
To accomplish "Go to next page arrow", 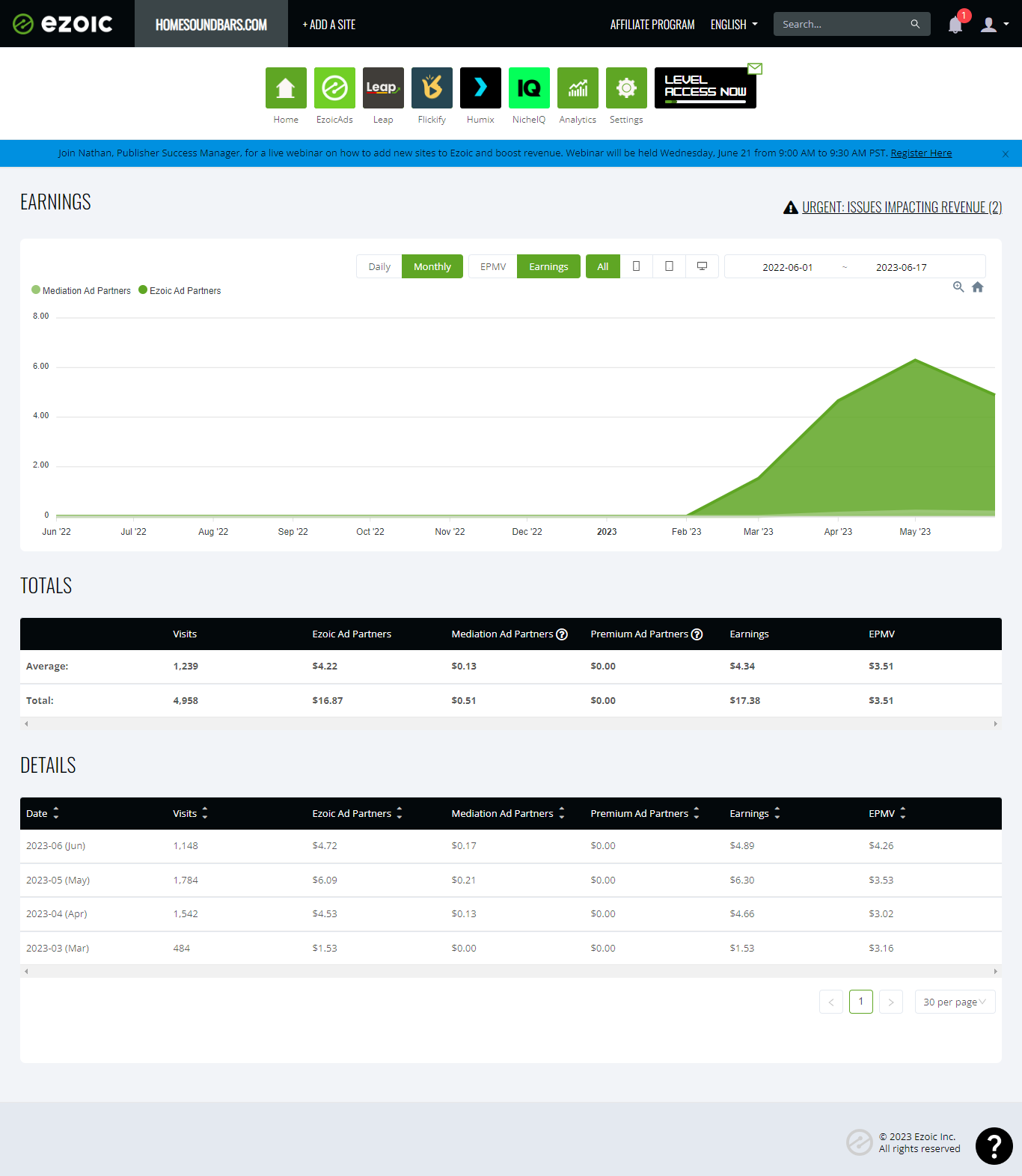I will coord(891,1002).
